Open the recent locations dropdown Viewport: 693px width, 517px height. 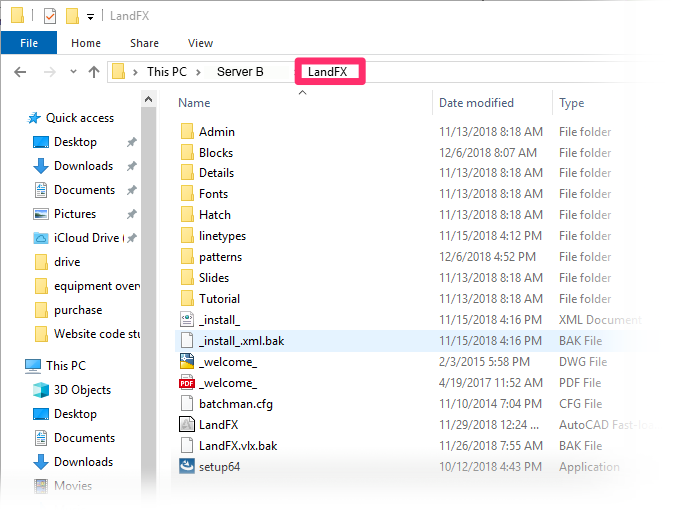[x=73, y=71]
